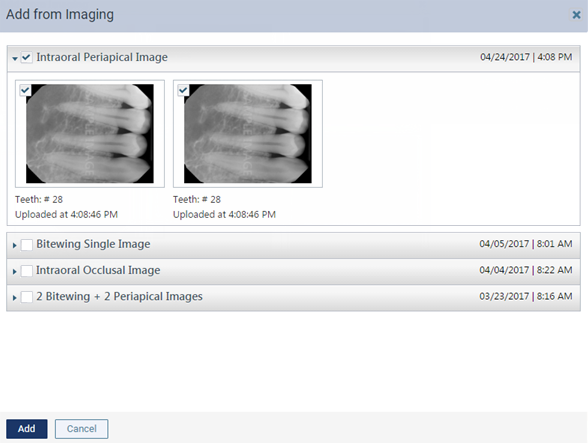588x443 pixels.
Task: Collapse the Intraoral Periapical Image section
Action: (x=15, y=59)
